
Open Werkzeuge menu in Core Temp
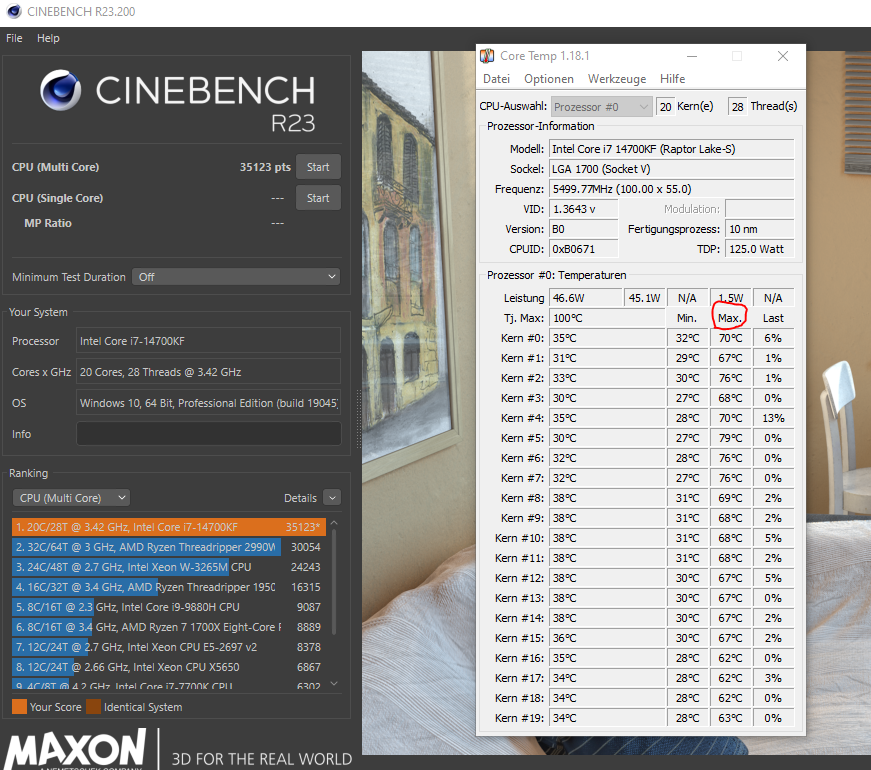pyautogui.click(x=617, y=79)
